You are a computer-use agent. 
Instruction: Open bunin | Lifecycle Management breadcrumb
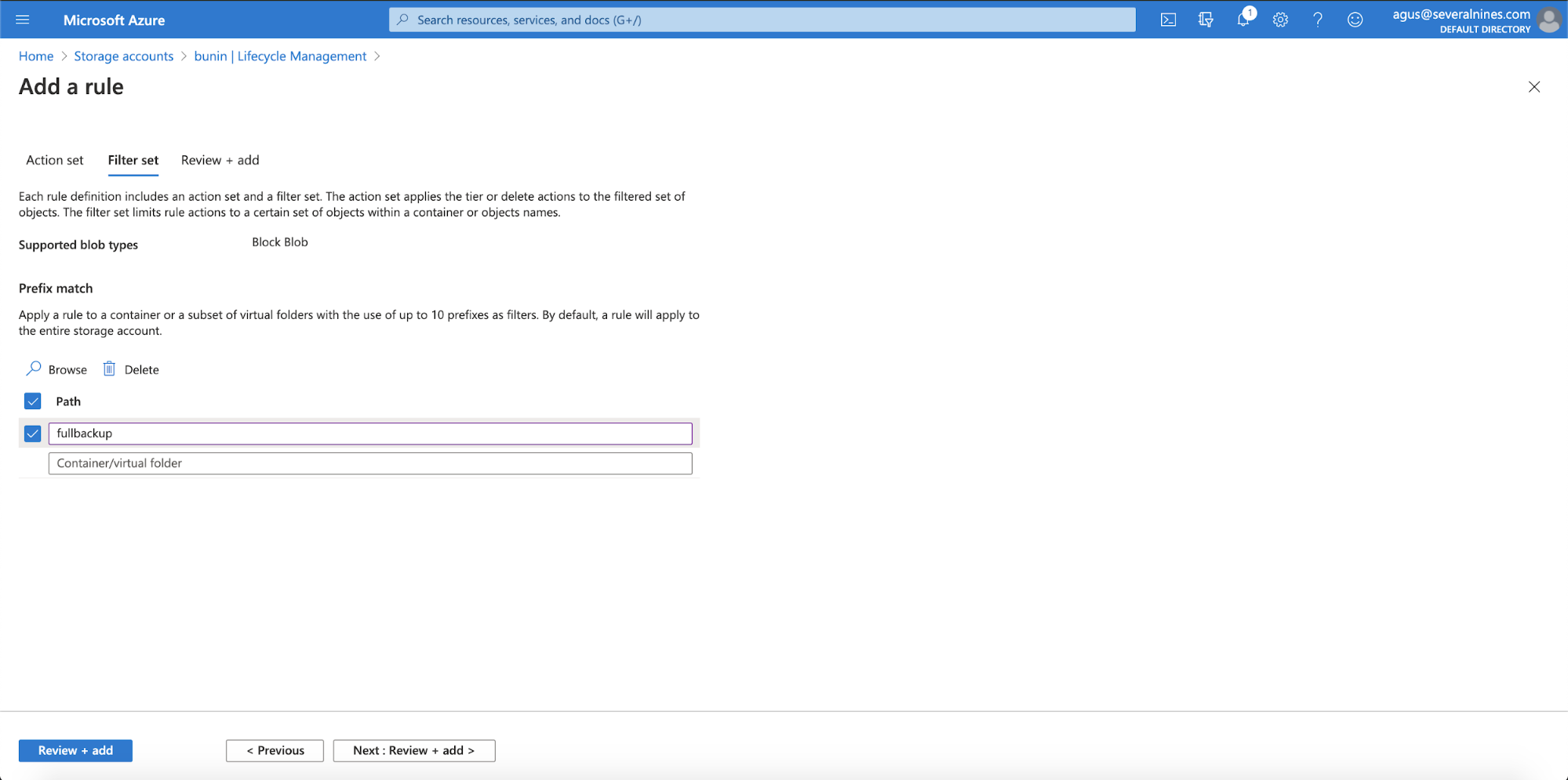[x=280, y=56]
